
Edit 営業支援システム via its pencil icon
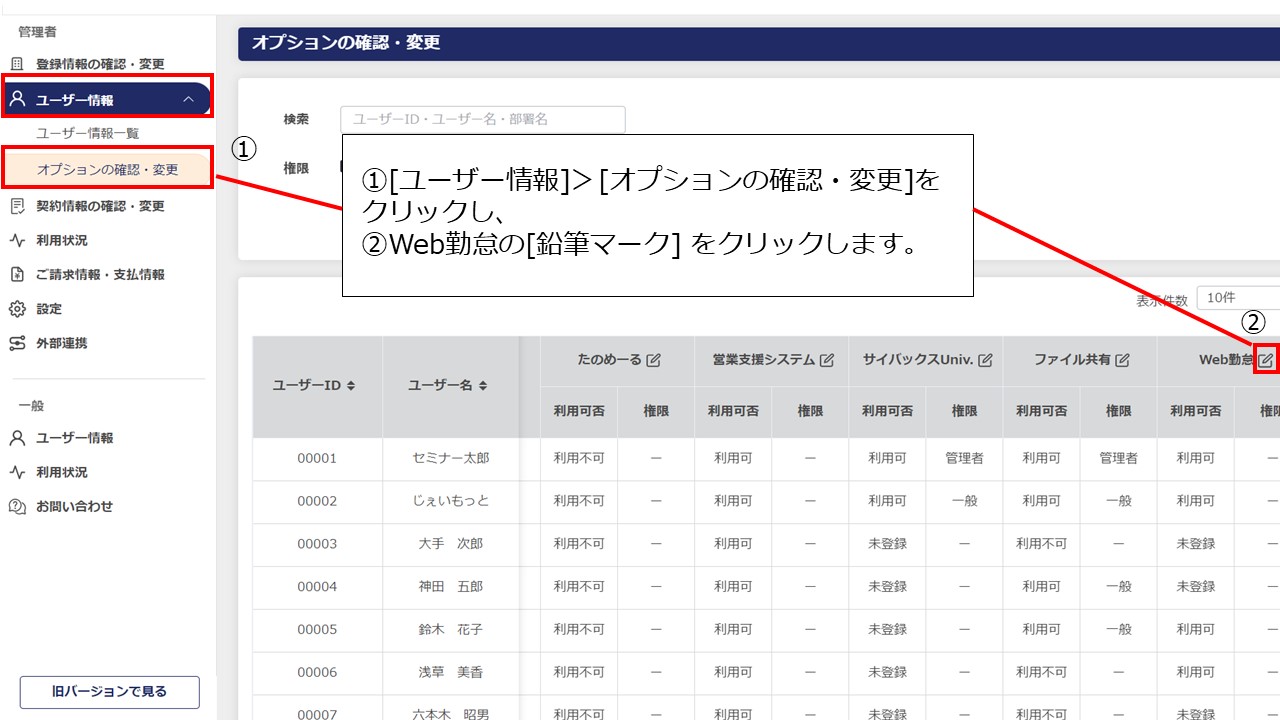click(826, 361)
